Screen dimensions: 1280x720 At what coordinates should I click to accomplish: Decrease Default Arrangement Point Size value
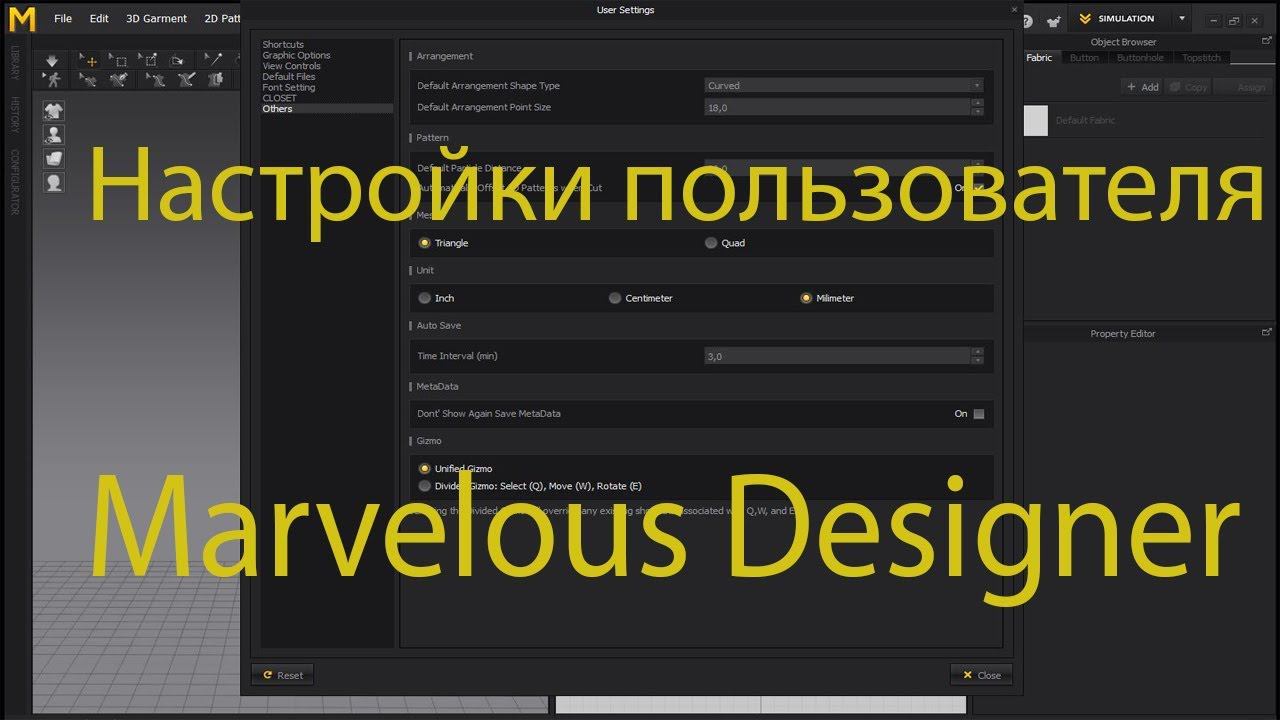point(977,111)
